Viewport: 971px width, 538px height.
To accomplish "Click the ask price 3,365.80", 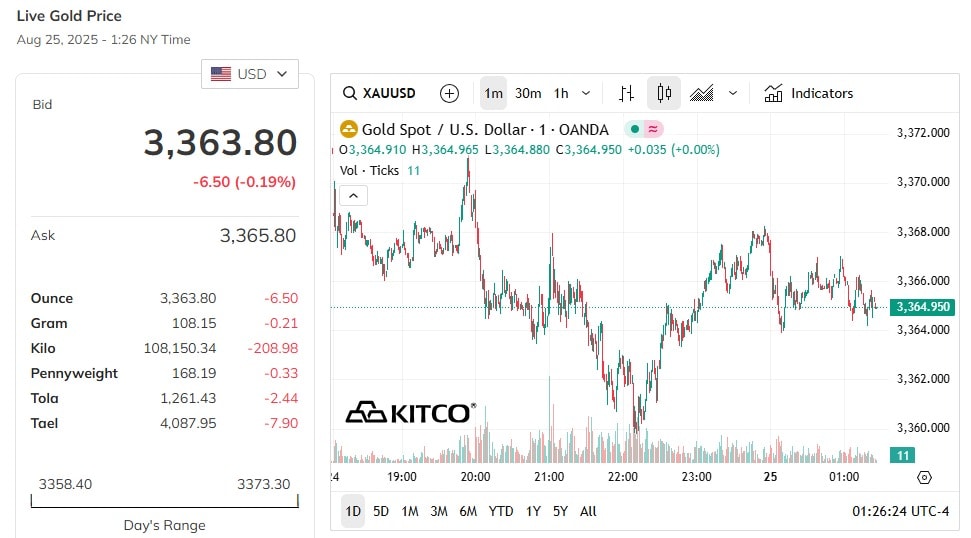I will point(258,235).
